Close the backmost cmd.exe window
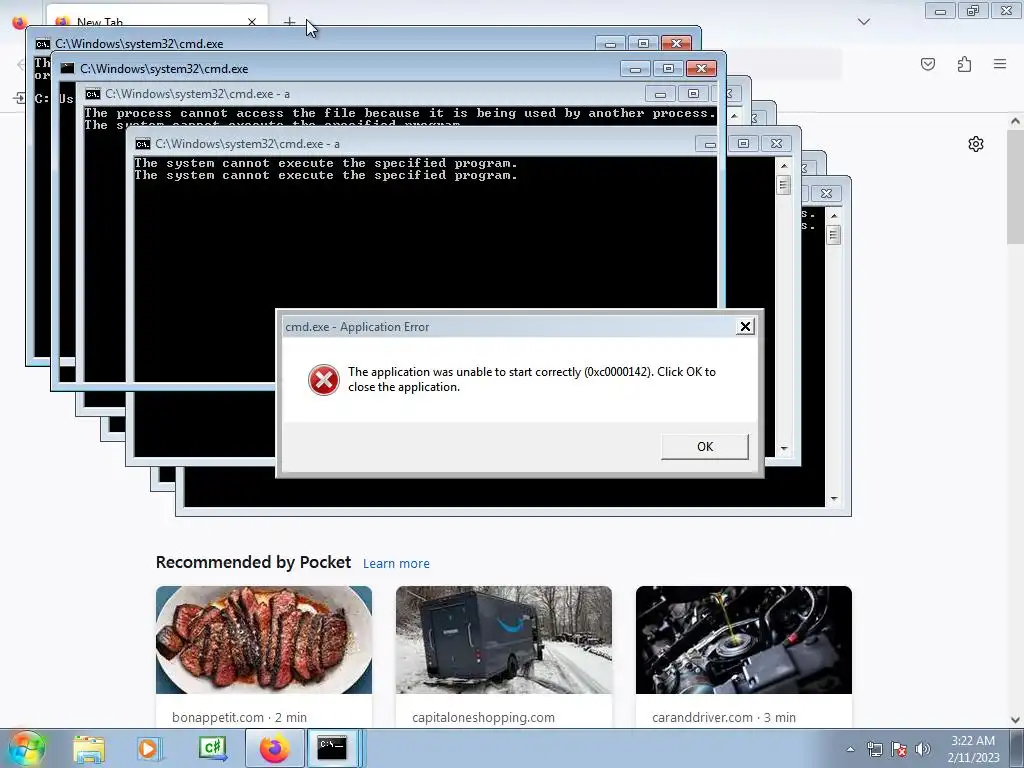The height and width of the screenshot is (768, 1024). click(676, 44)
